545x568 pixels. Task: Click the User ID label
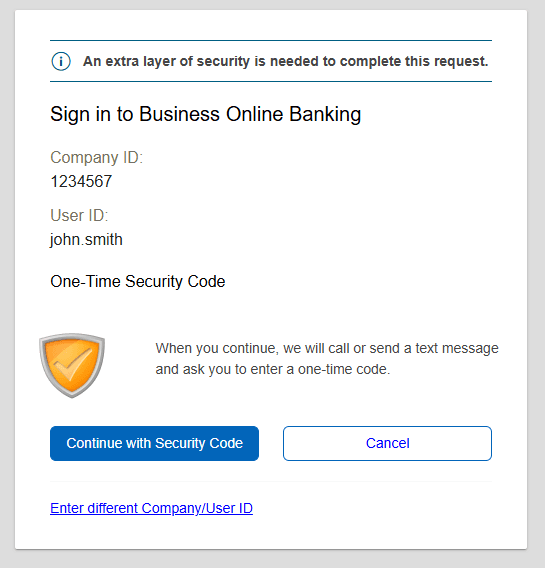click(79, 216)
